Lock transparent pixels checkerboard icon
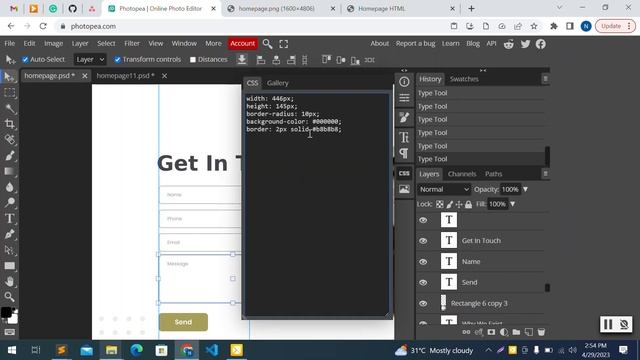640x360 pixels. tap(440, 204)
